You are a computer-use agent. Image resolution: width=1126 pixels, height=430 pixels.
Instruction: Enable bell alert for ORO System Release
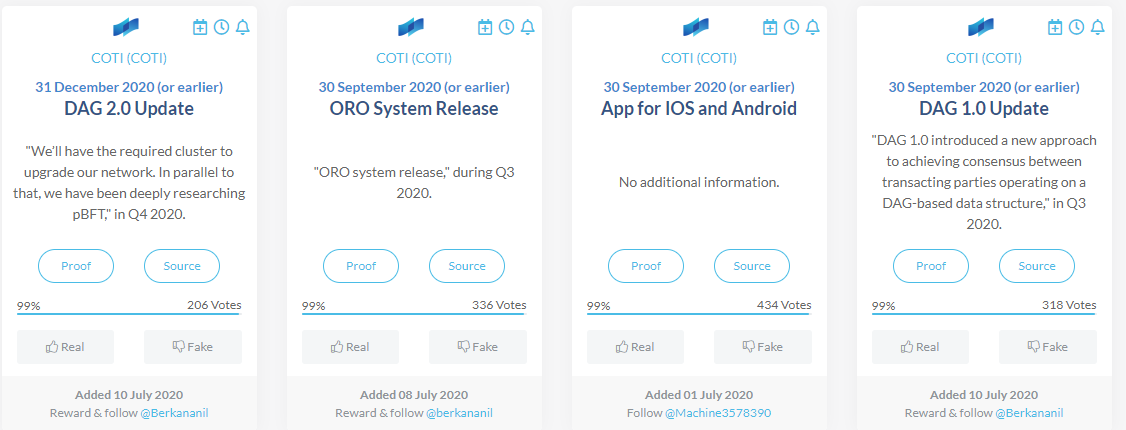[528, 27]
